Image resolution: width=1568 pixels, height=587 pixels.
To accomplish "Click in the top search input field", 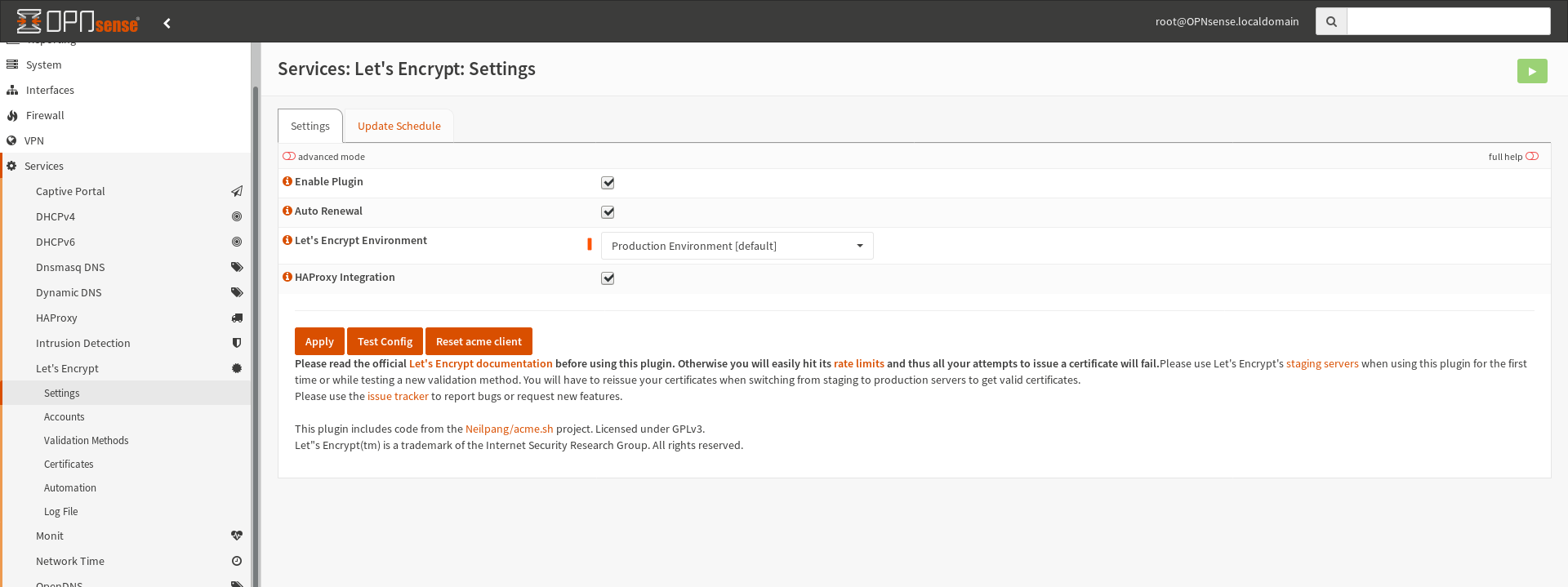I will click(1448, 21).
